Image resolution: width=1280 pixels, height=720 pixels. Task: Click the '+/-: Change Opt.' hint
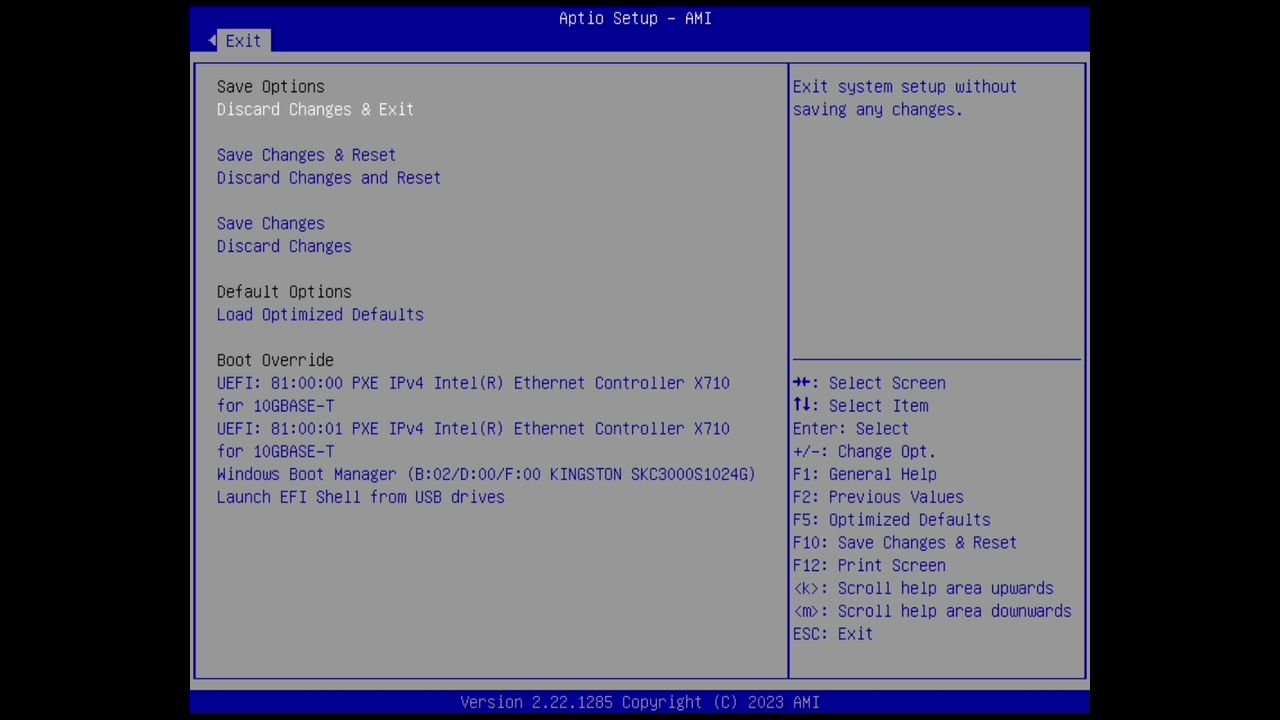[864, 451]
